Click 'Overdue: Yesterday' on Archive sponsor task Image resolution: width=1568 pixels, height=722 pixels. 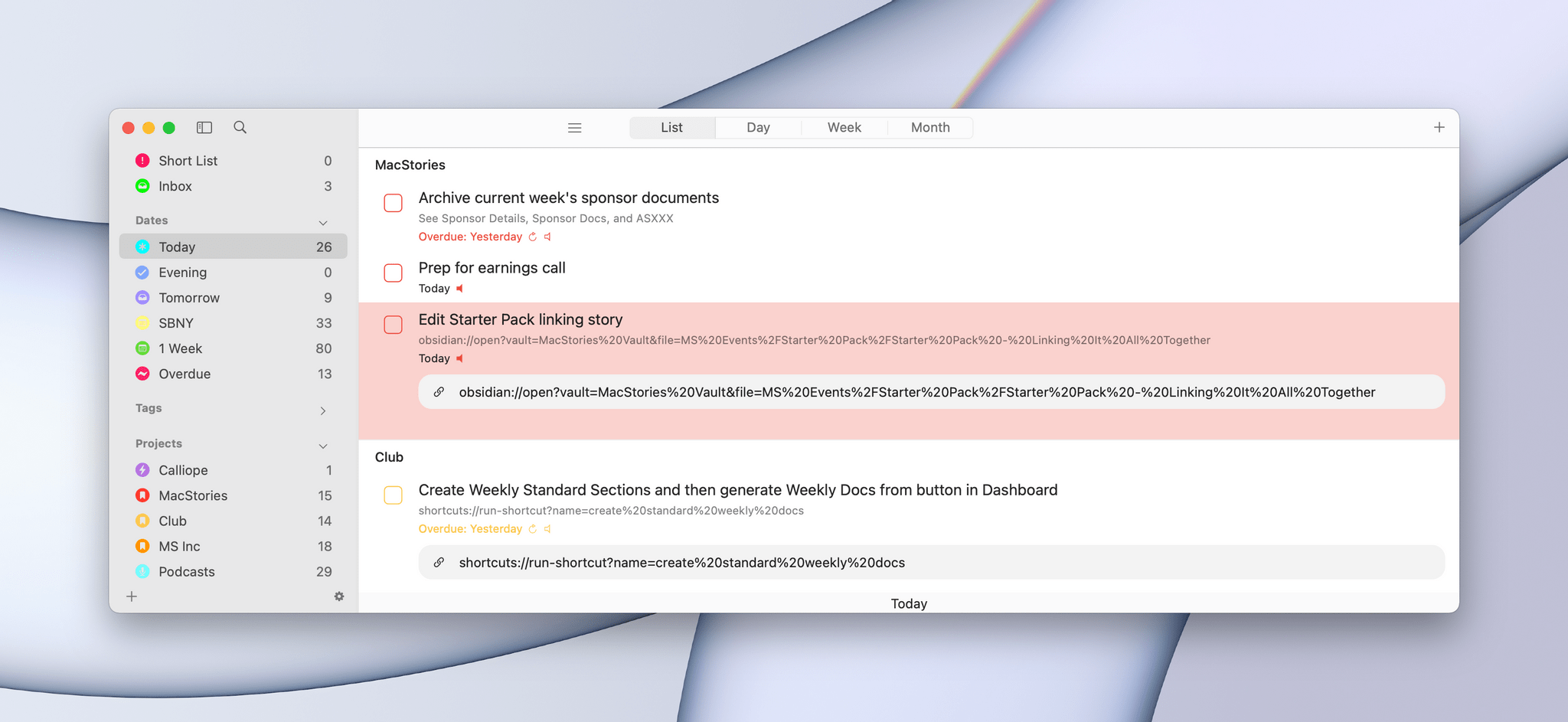tap(470, 237)
